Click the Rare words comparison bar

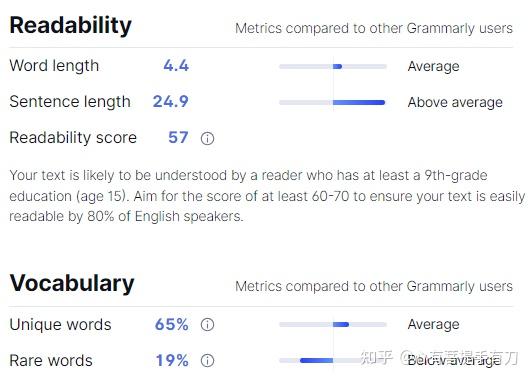tap(333, 360)
